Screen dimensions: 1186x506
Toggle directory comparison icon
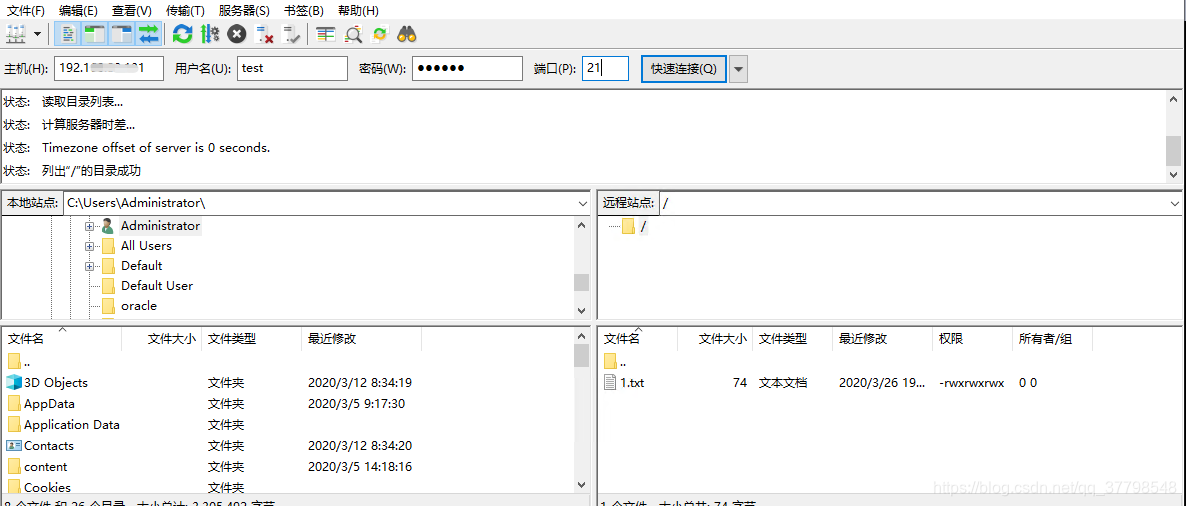point(353,33)
